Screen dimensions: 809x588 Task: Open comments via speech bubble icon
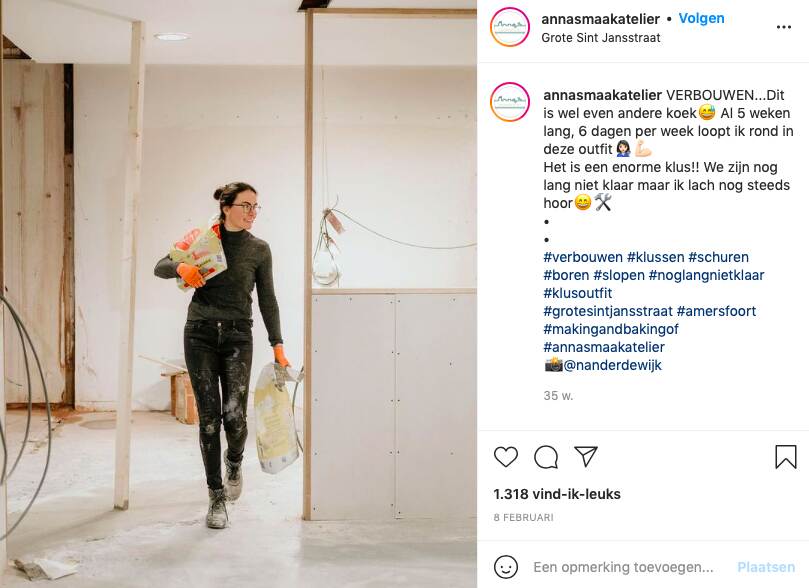click(x=546, y=457)
